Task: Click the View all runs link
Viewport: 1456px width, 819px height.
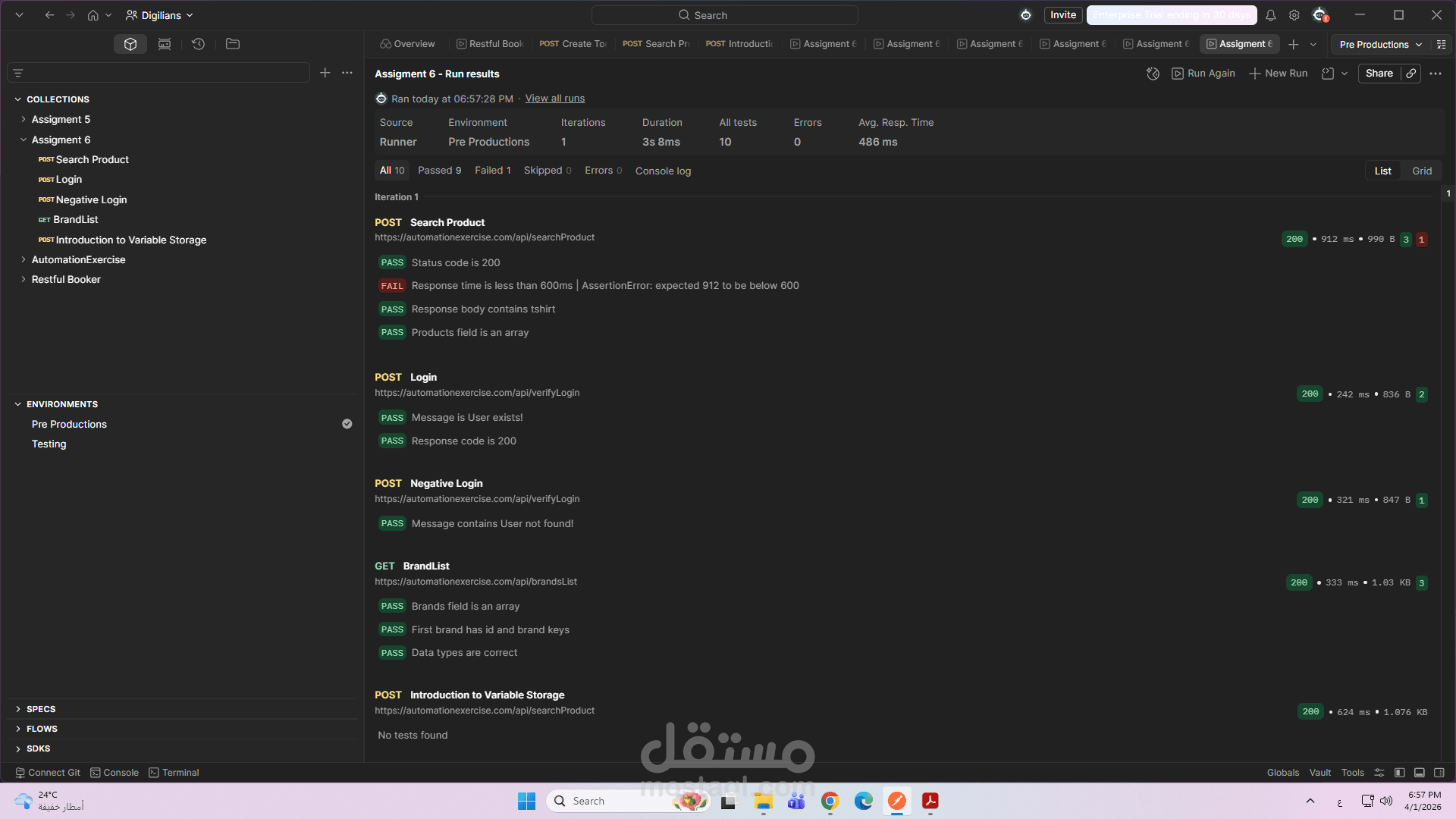Action: tap(554, 98)
